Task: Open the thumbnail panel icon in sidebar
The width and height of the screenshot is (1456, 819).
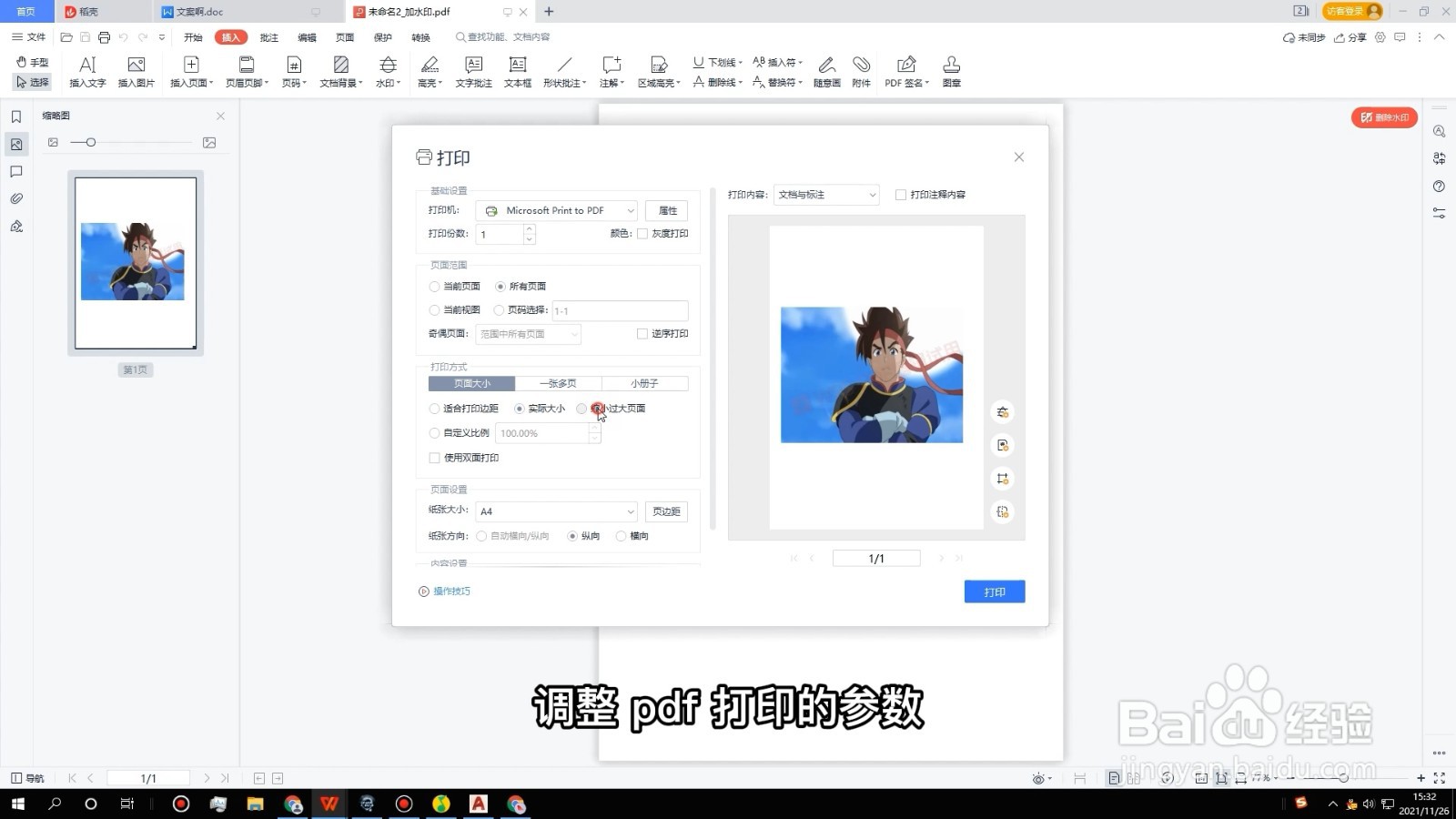Action: pyautogui.click(x=16, y=144)
